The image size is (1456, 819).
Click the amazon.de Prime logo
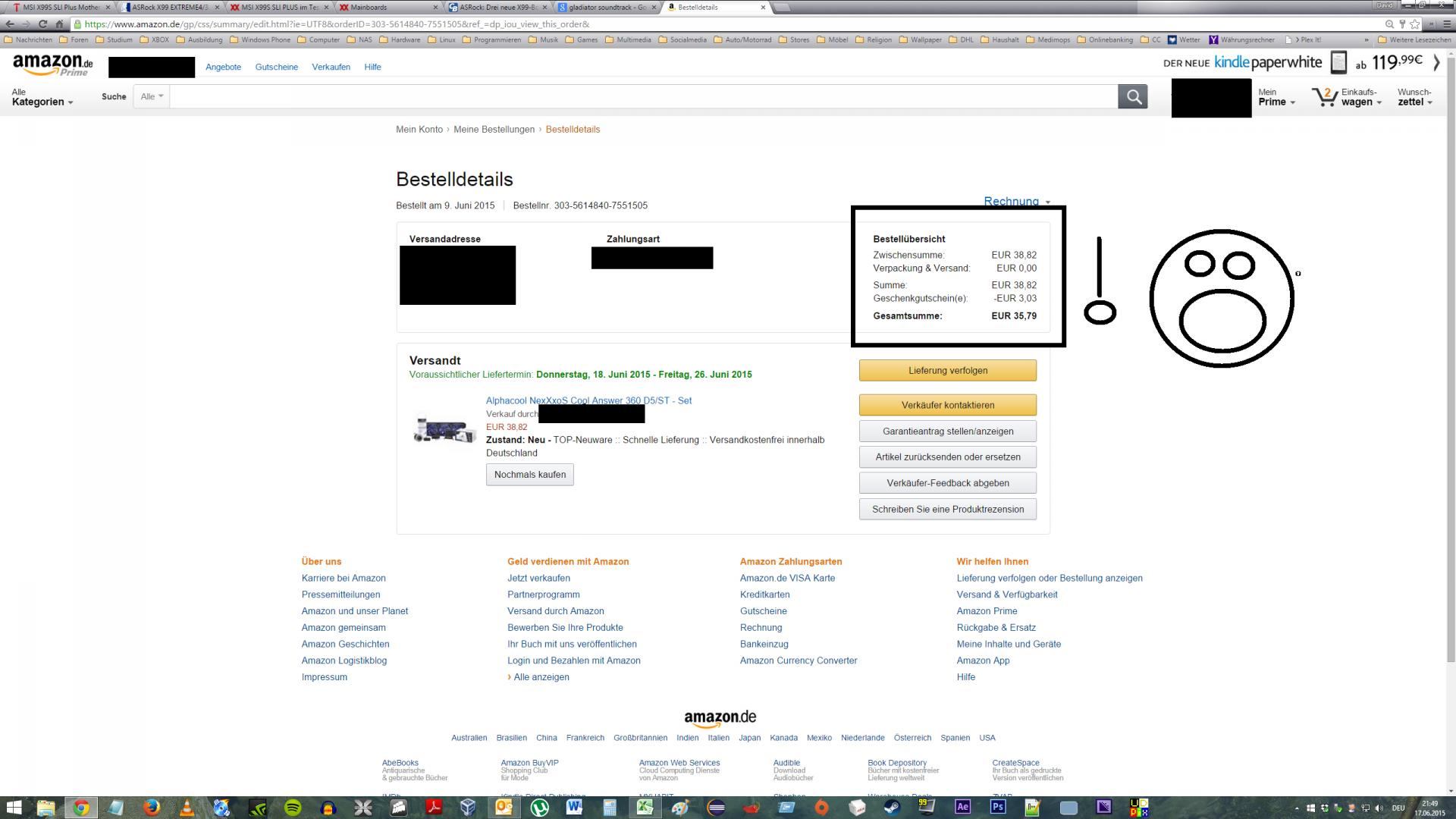(x=53, y=65)
